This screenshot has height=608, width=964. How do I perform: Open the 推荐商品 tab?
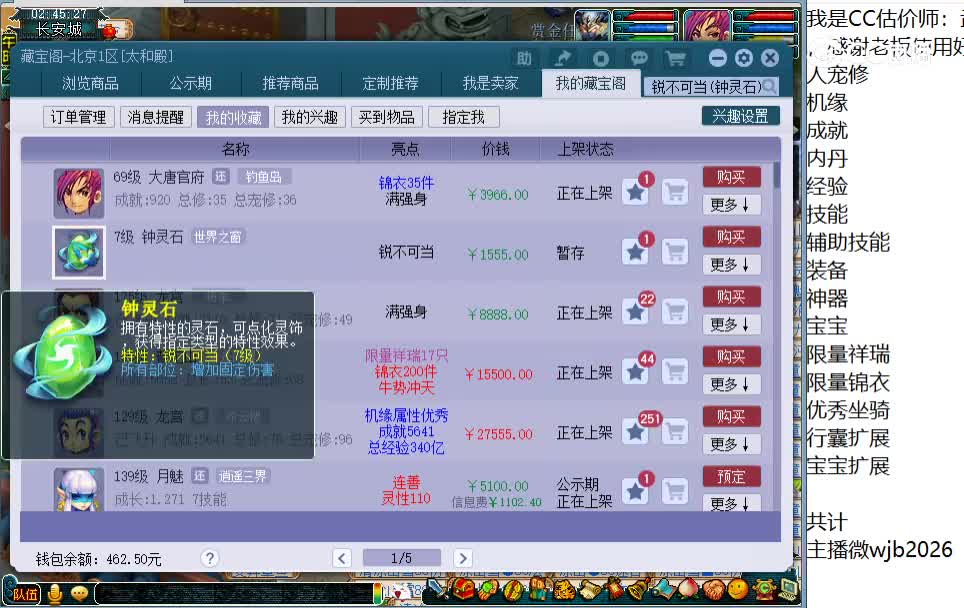290,84
